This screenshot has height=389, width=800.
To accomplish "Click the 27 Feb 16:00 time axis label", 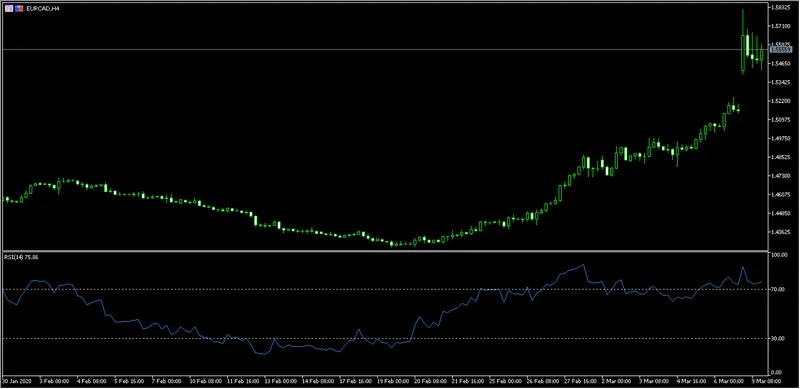I will (x=580, y=381).
